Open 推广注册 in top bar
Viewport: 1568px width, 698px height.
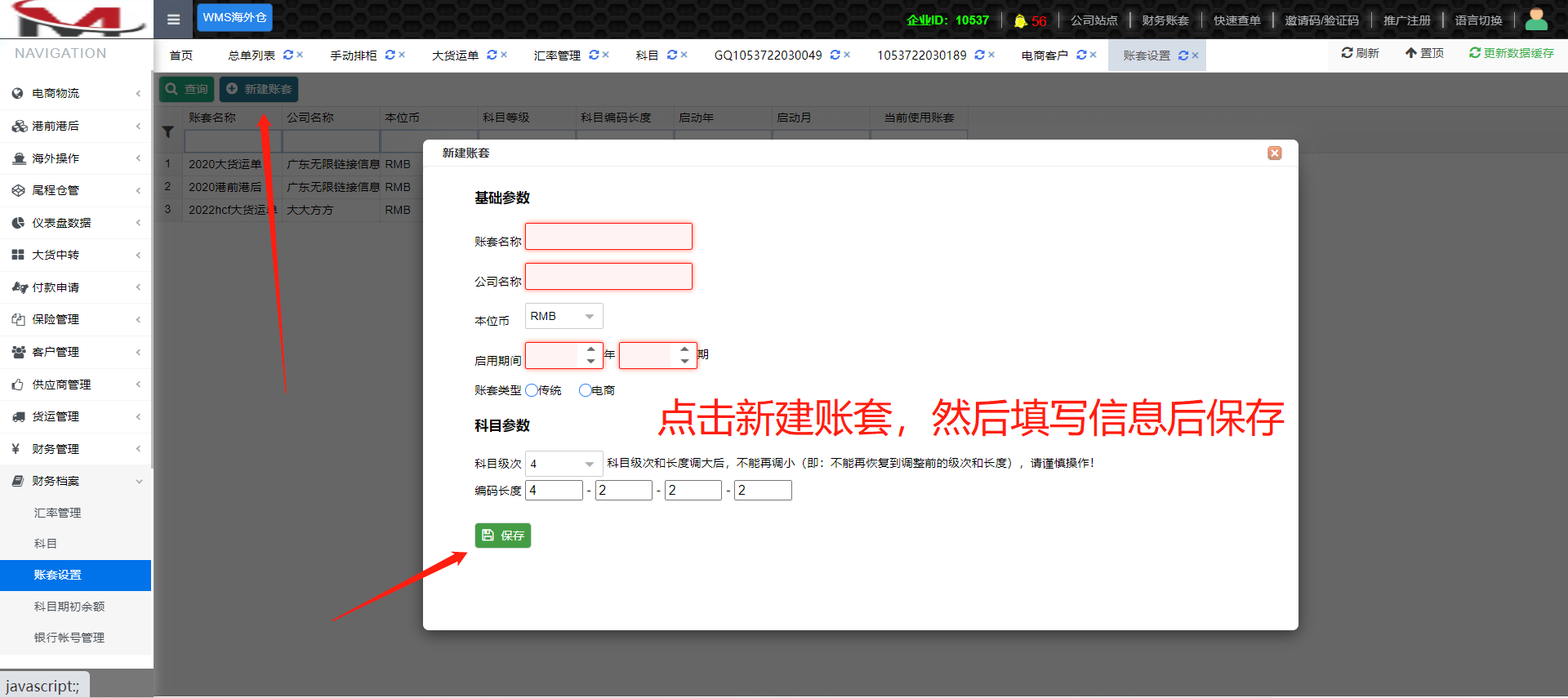click(x=1406, y=20)
